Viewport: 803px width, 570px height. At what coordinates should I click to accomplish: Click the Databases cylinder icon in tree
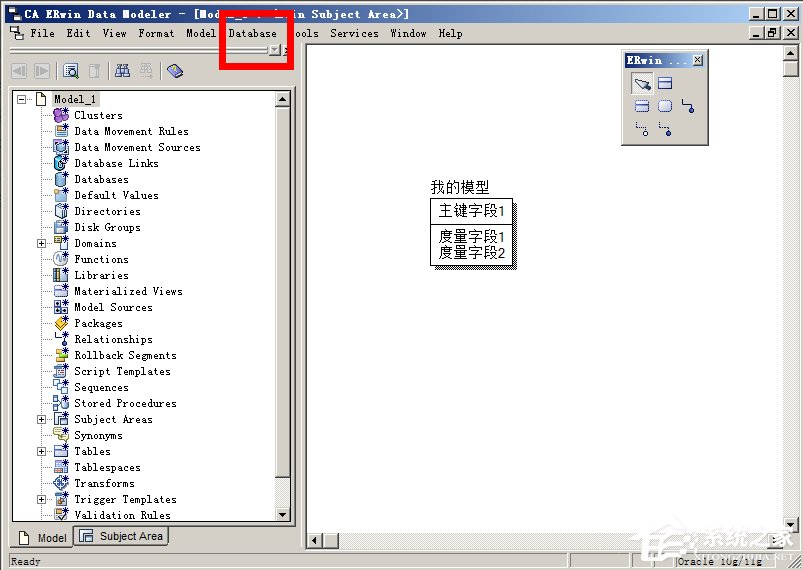[x=61, y=179]
